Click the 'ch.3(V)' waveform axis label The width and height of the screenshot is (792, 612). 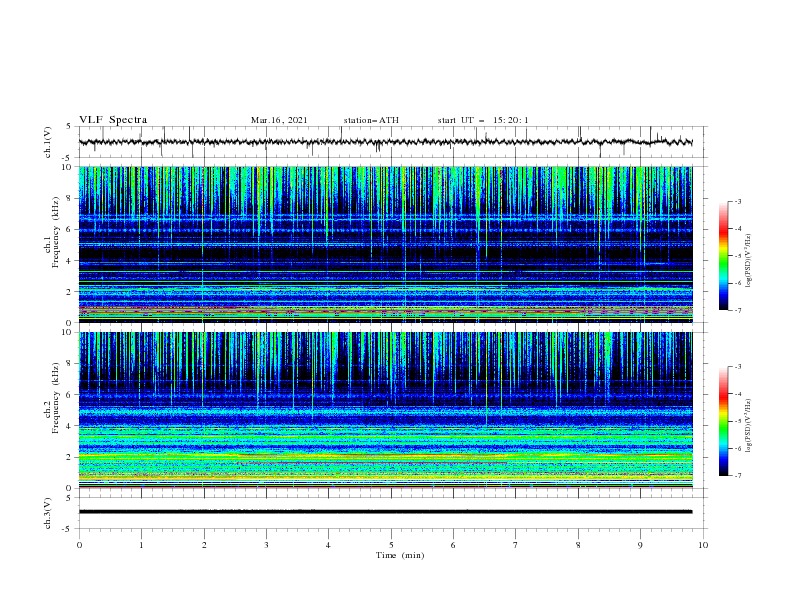tap(48, 513)
